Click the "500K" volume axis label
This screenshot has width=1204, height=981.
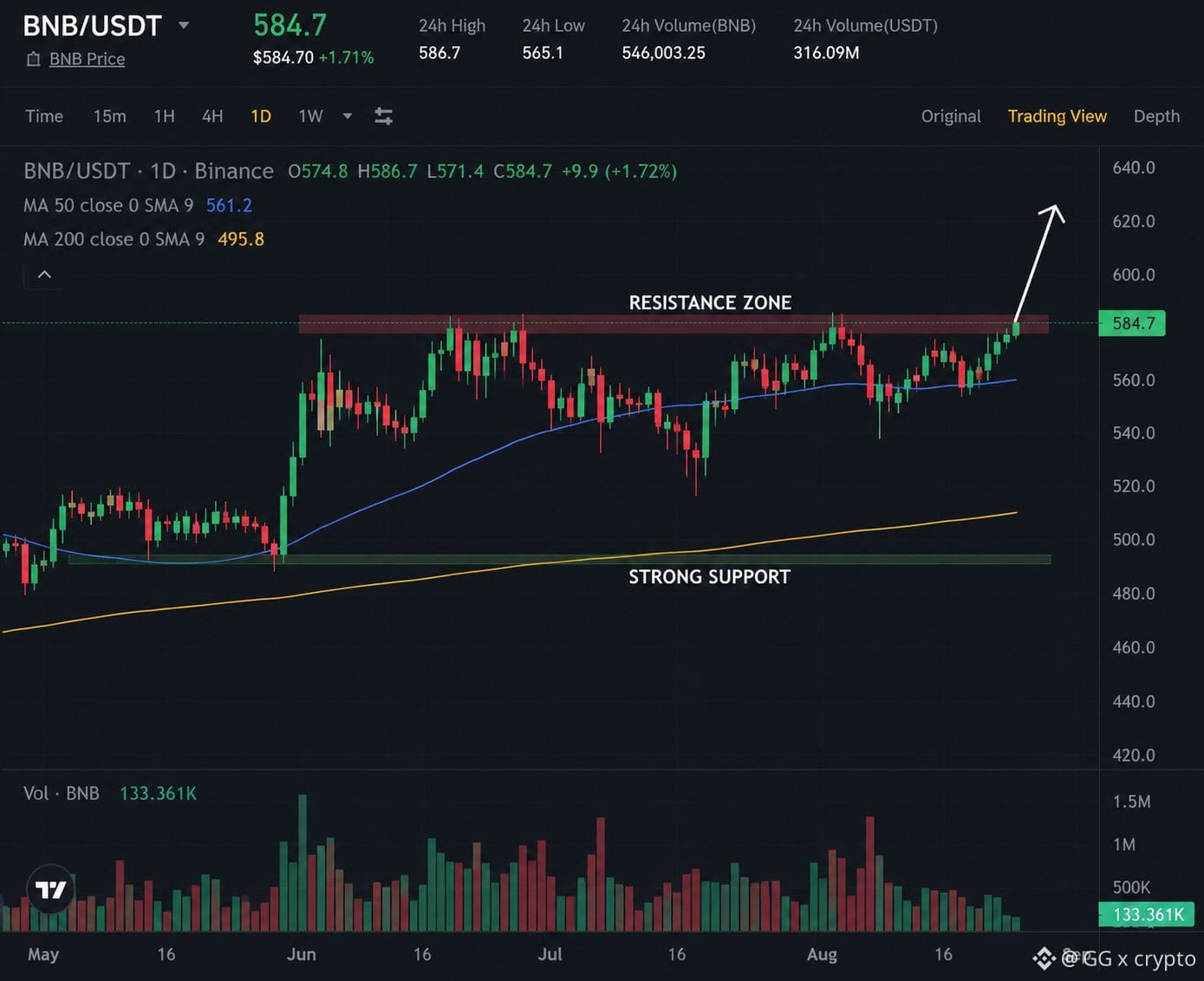(1131, 887)
